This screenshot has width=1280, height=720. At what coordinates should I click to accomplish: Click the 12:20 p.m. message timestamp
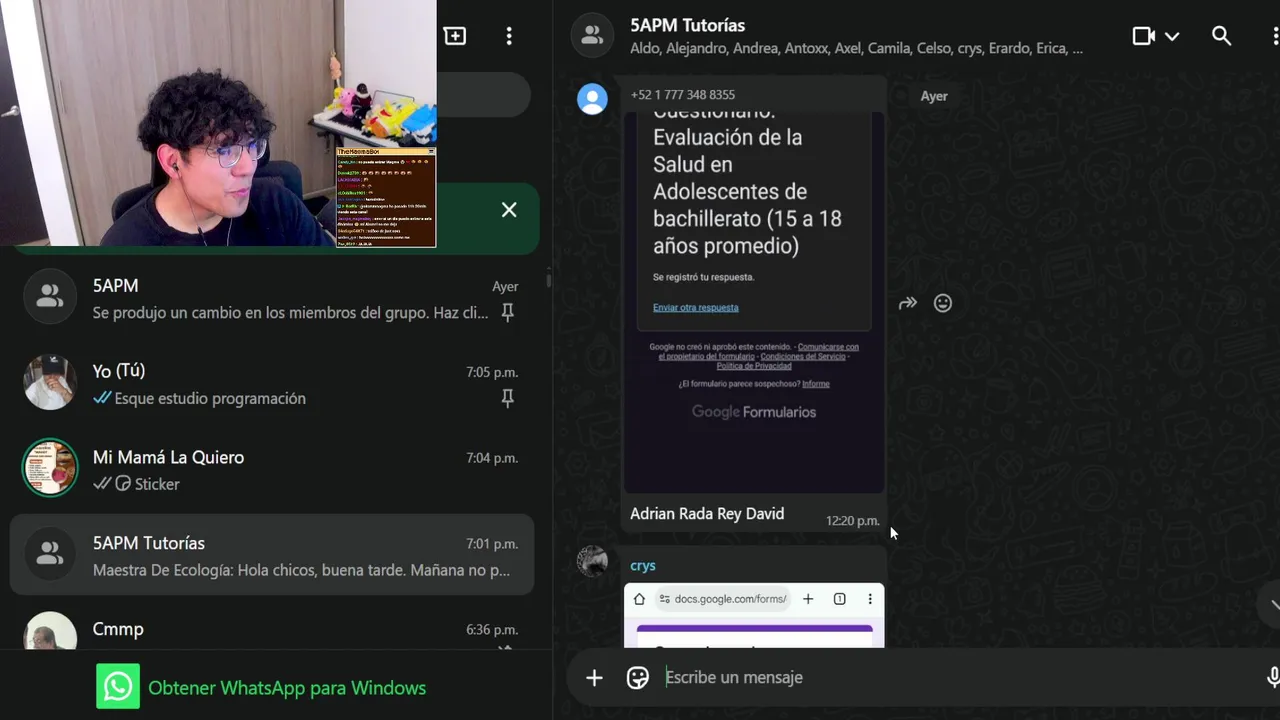[x=852, y=521]
